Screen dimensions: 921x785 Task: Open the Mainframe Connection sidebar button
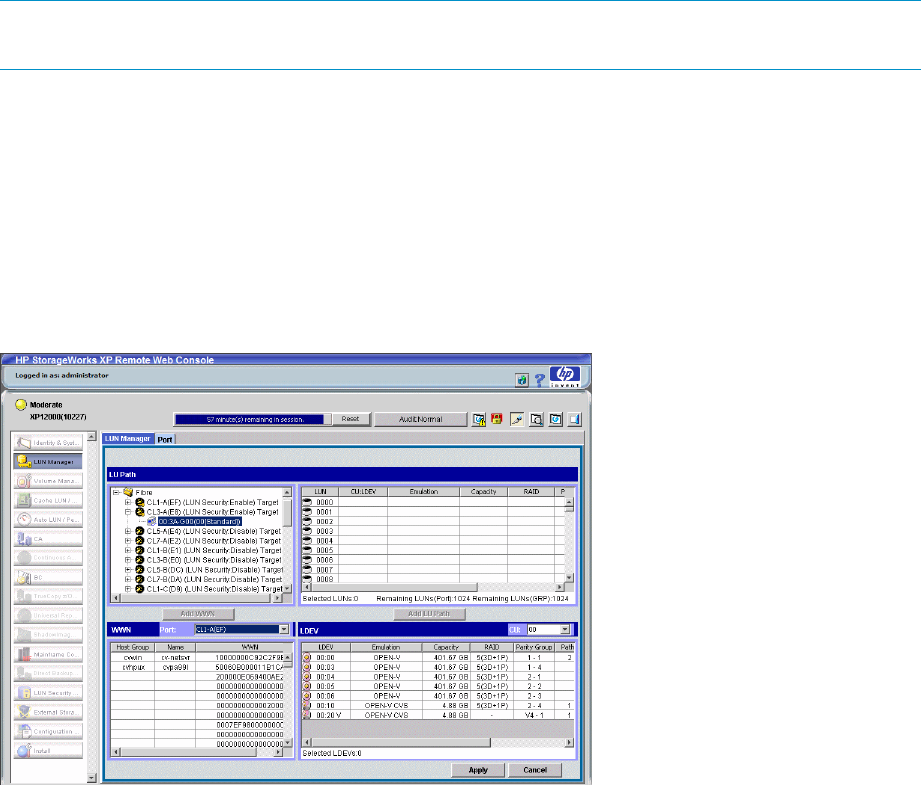[48, 654]
